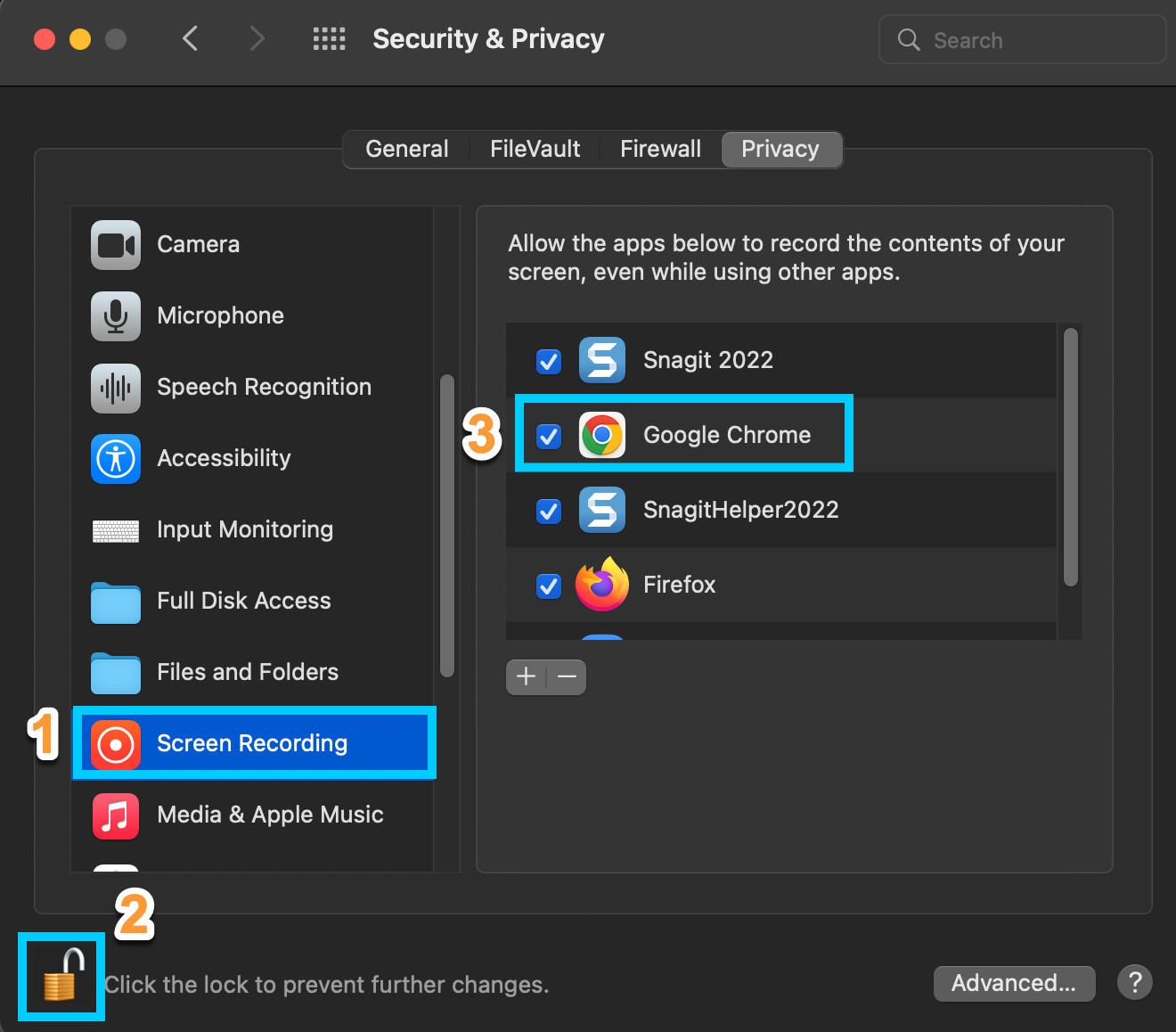Click the Google Chrome app icon
Viewport: 1176px width, 1032px height.
click(602, 435)
